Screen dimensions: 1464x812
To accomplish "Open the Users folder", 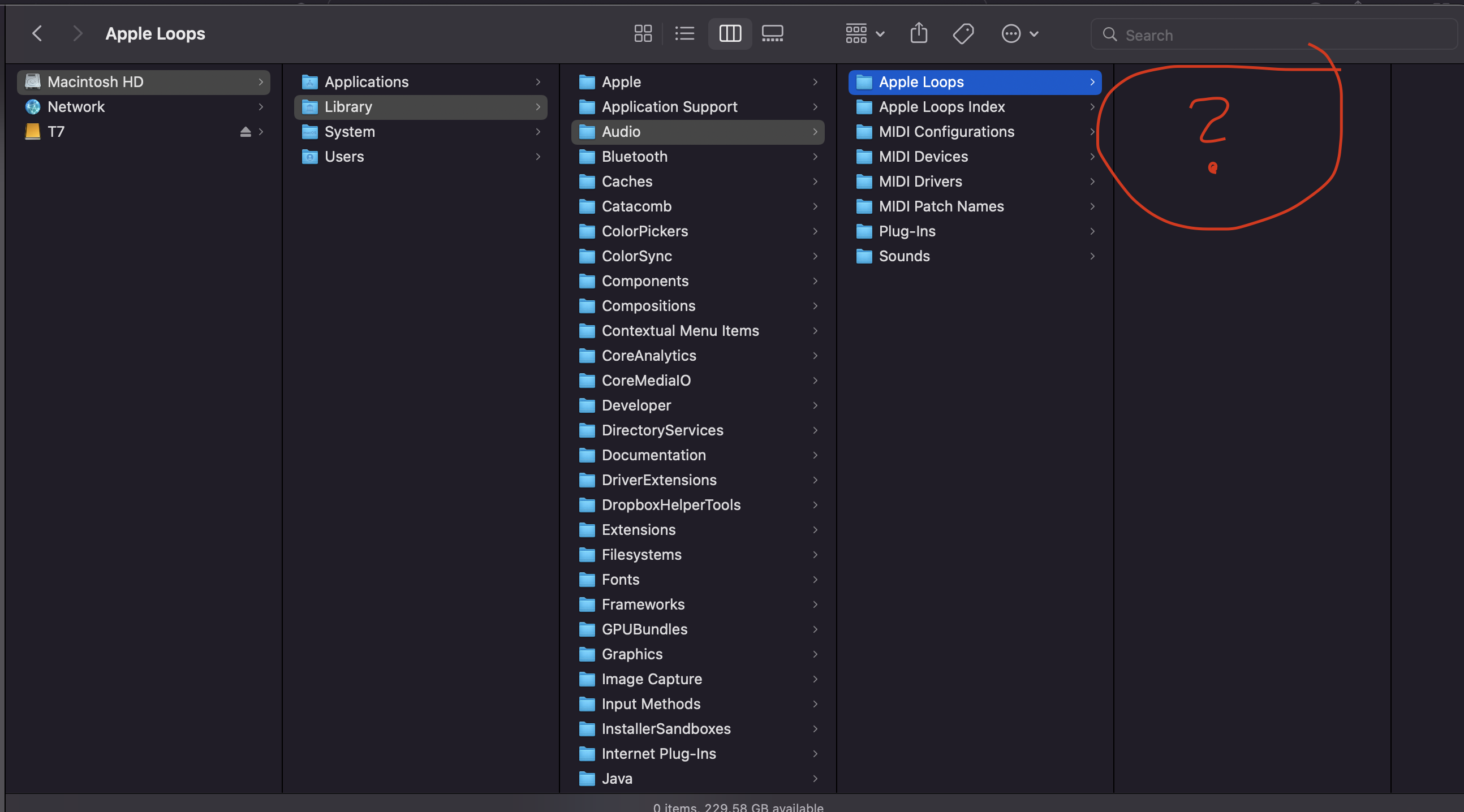I will [x=344, y=157].
